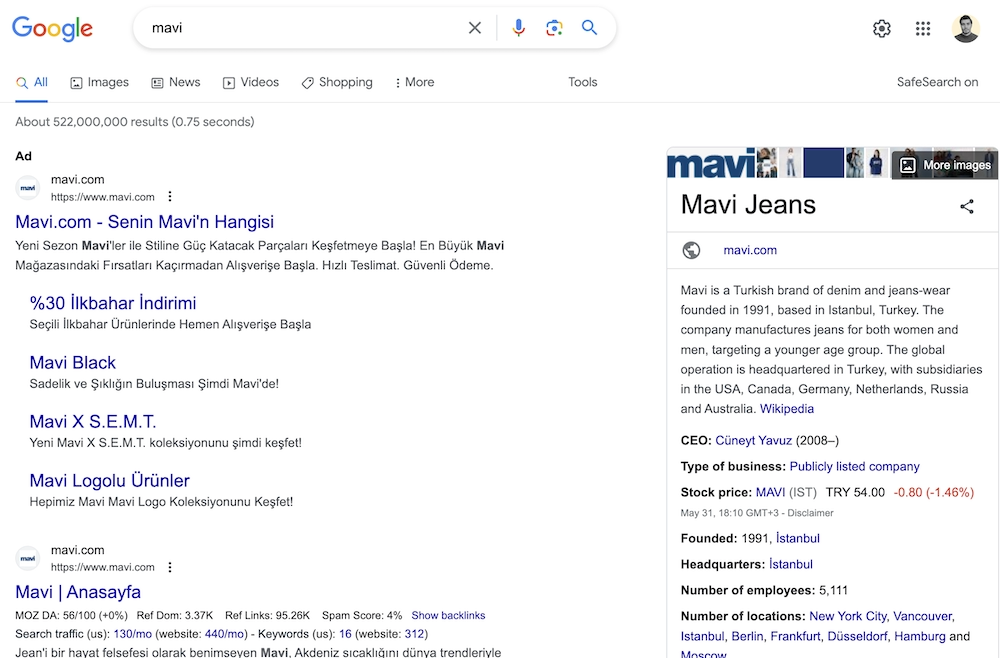Image resolution: width=1000 pixels, height=658 pixels.
Task: Open the Show backlinks link
Action: tap(448, 615)
